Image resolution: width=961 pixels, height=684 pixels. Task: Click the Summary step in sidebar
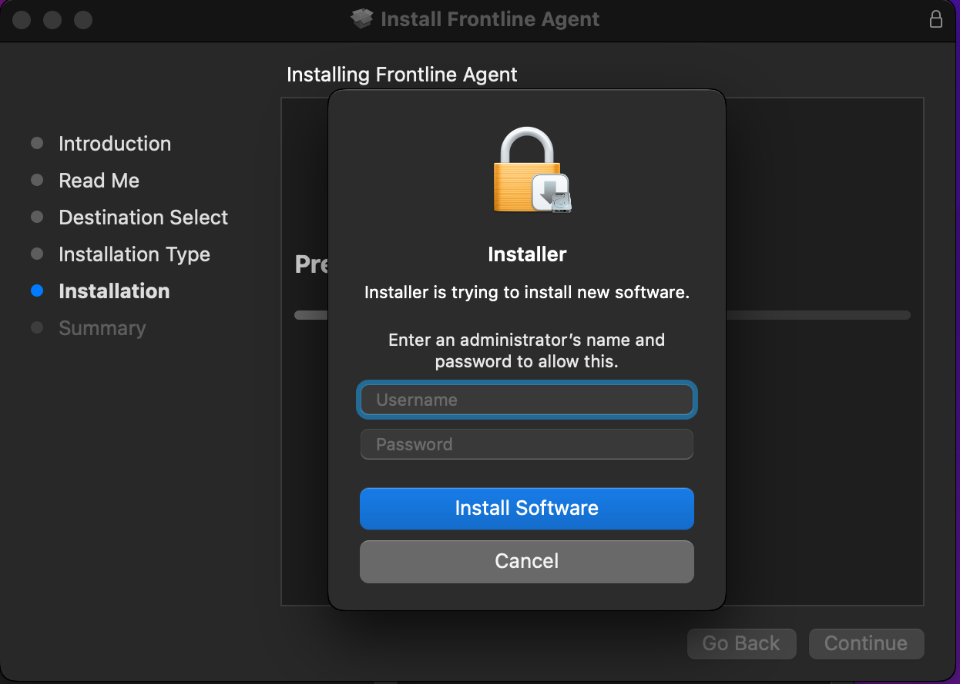pyautogui.click(x=102, y=328)
